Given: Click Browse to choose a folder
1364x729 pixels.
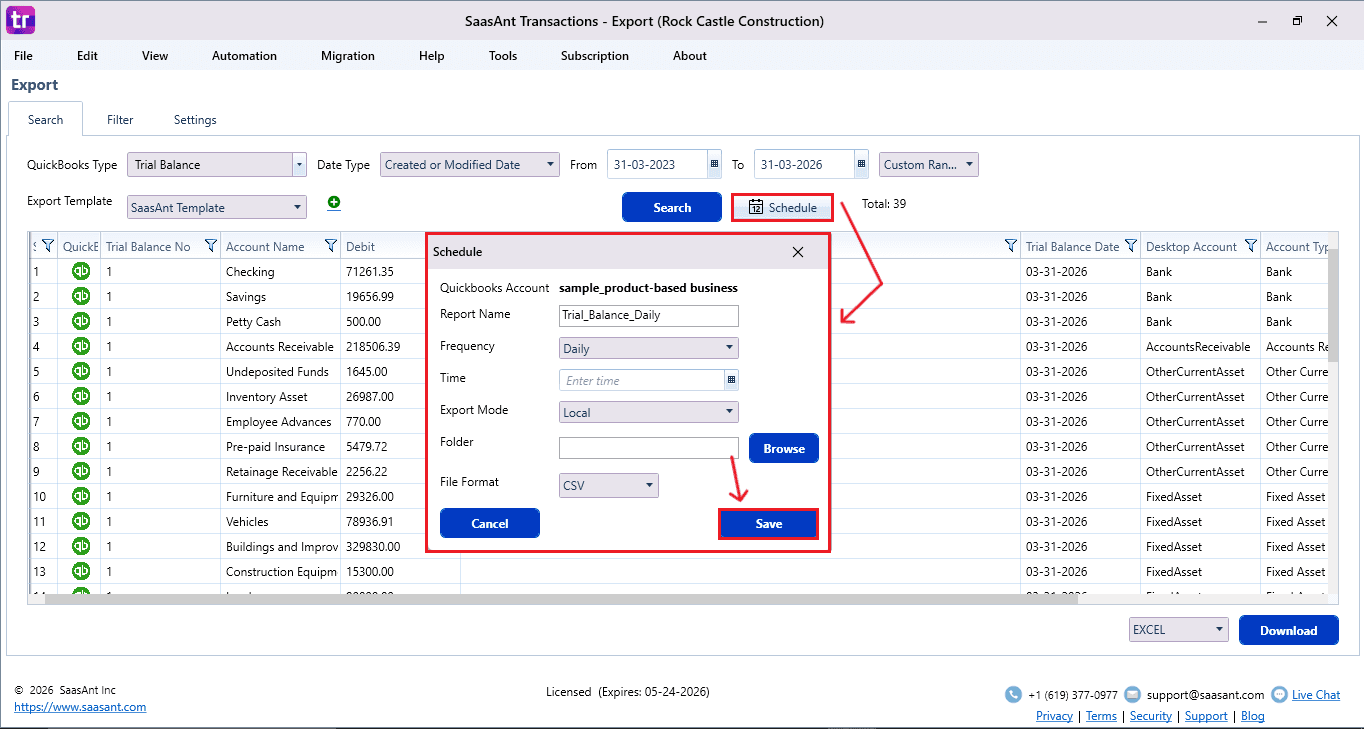Looking at the screenshot, I should (783, 448).
